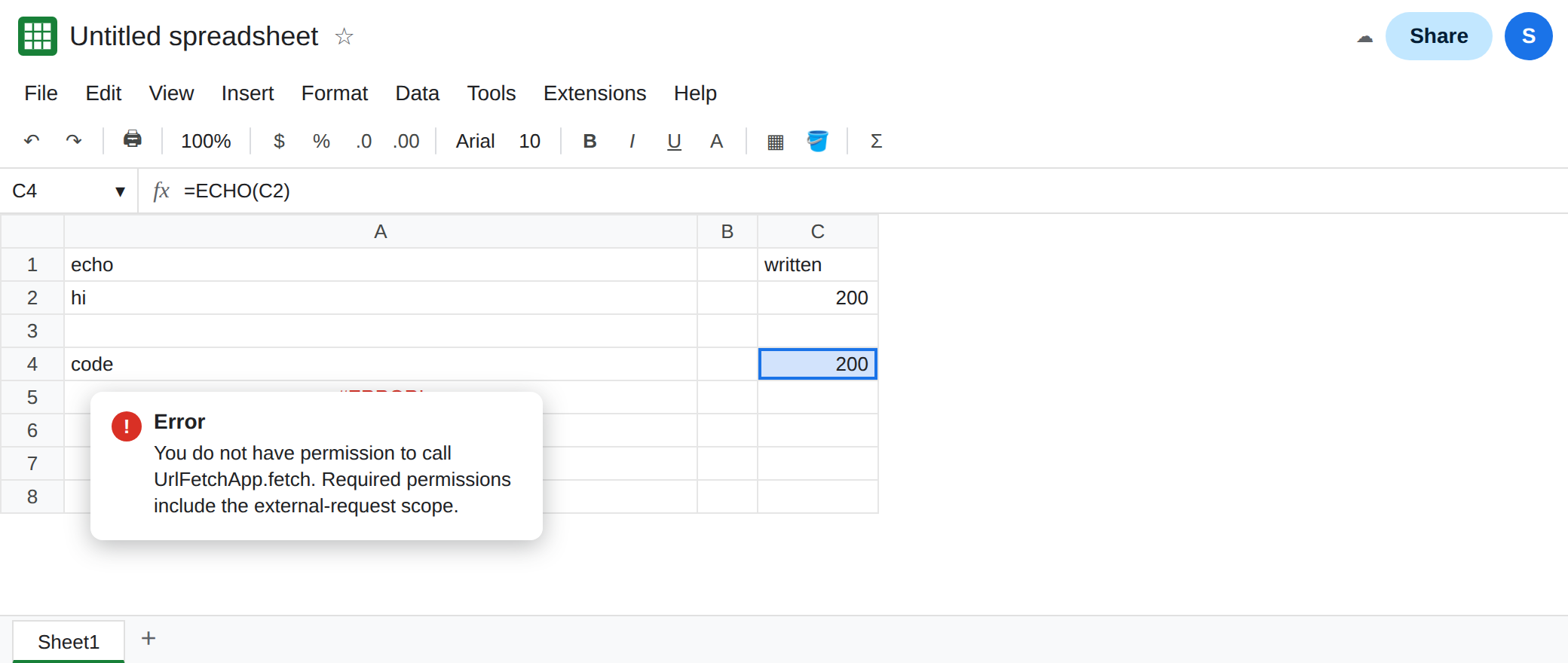The image size is (1568, 663).
Task: Click the Google Sheets logo icon
Action: coord(38,36)
